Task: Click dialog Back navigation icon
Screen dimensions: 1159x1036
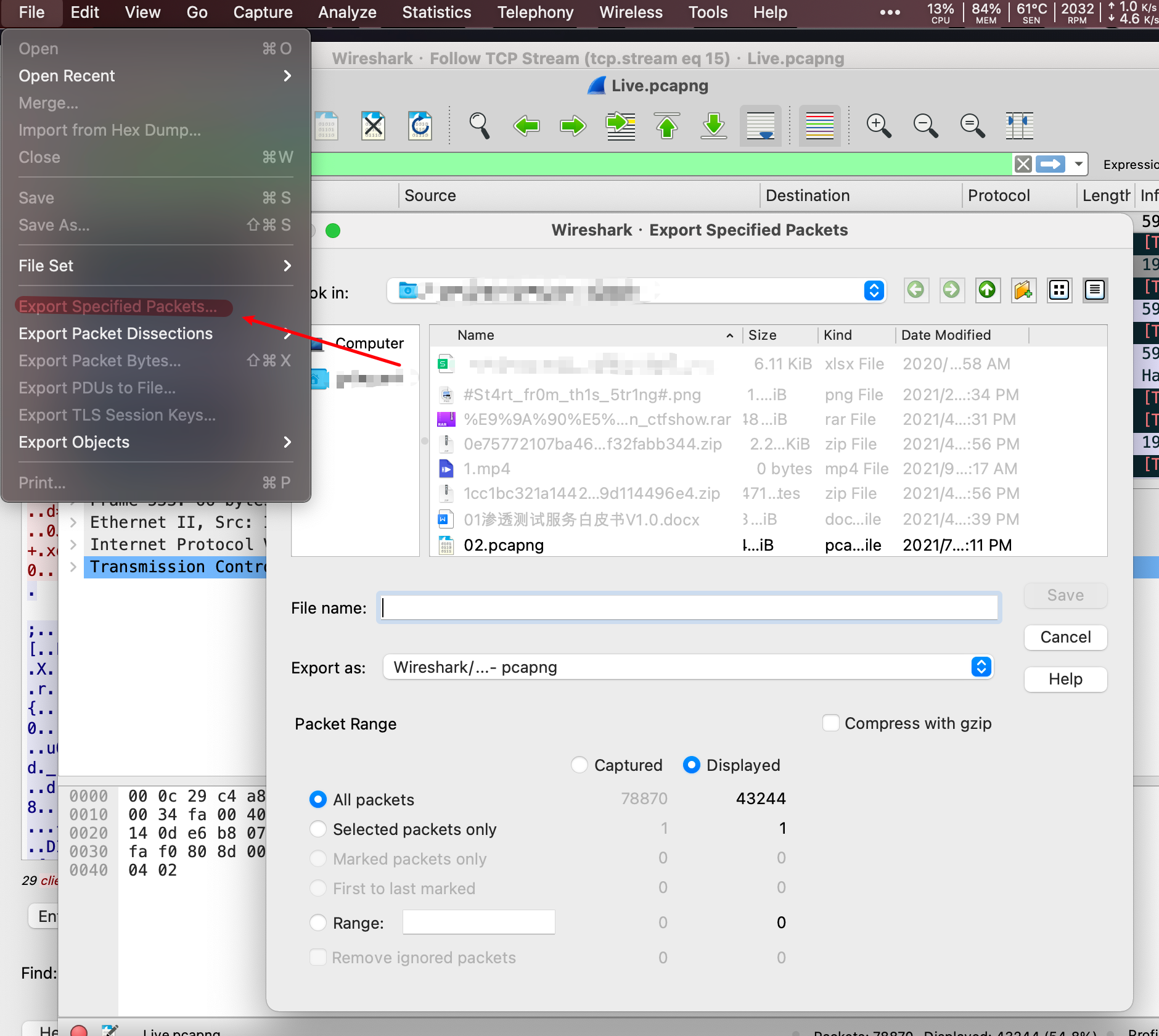Action: click(x=915, y=290)
